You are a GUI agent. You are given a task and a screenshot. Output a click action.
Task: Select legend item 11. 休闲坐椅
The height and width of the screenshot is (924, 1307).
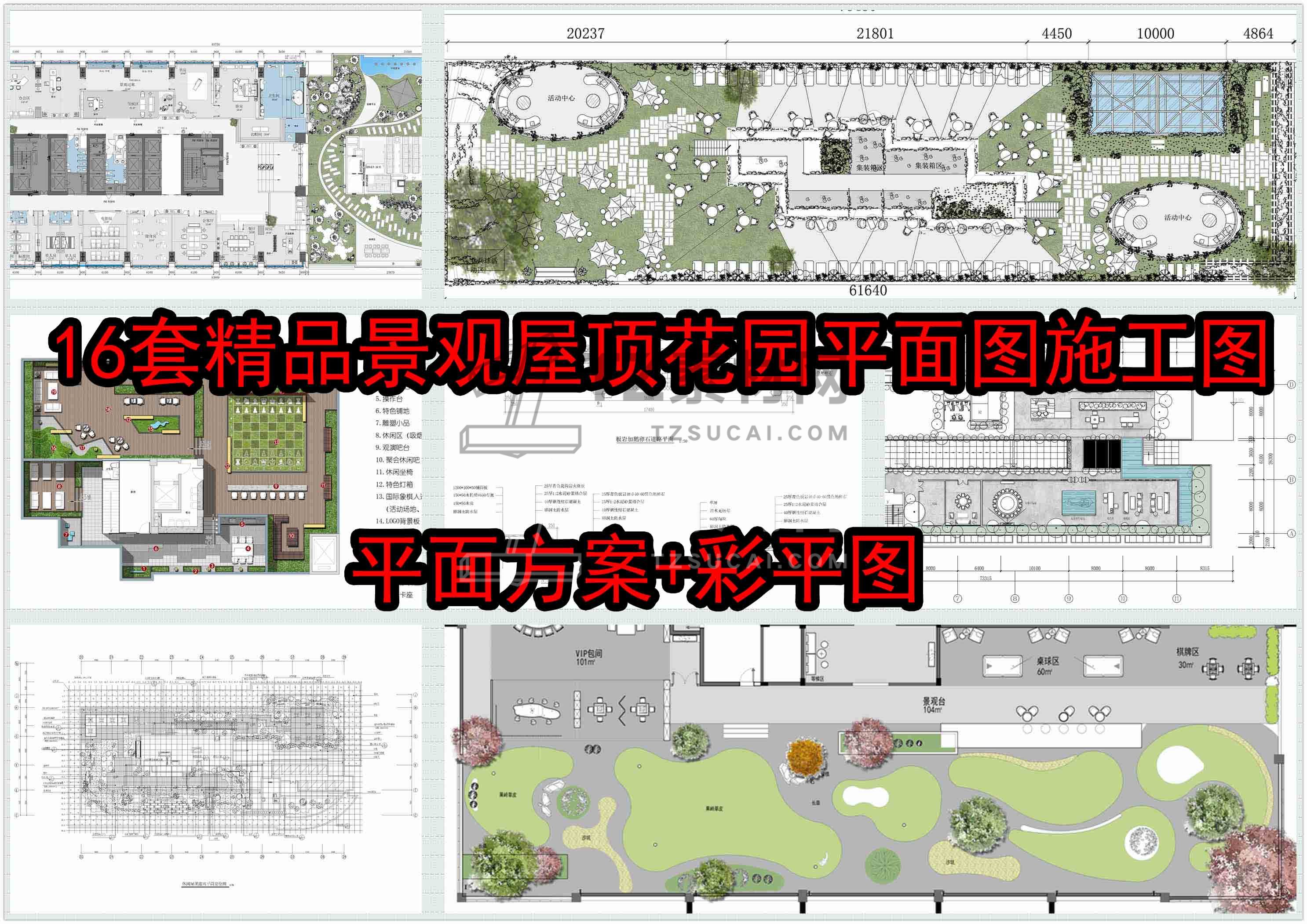pos(394,472)
